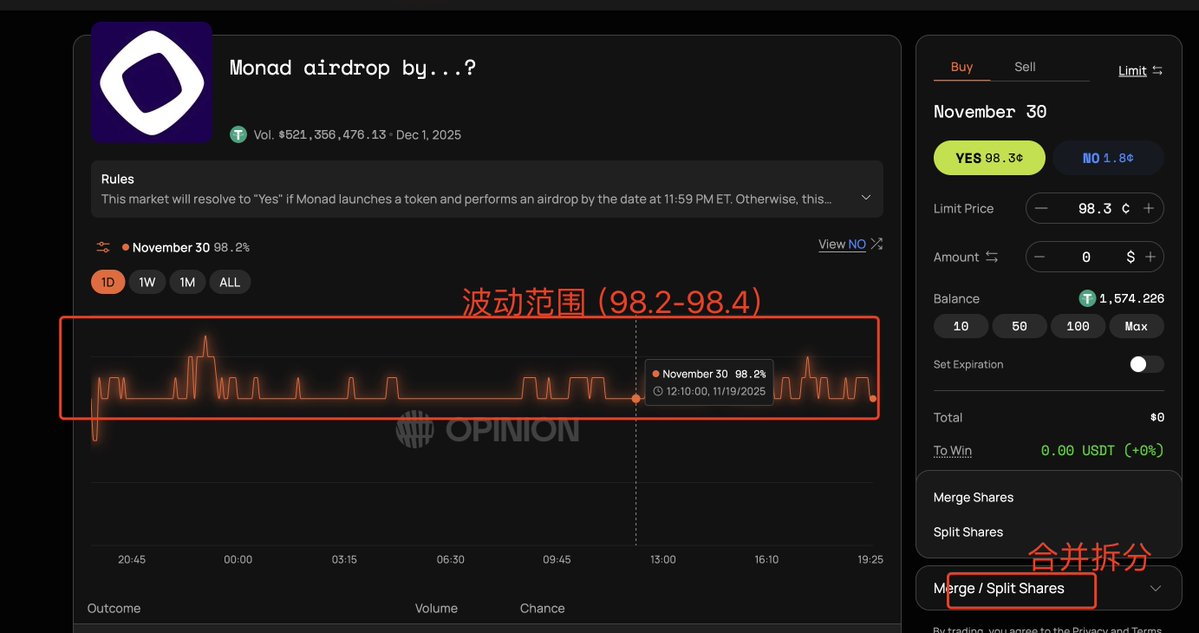1199x633 pixels.
Task: Click the Monad market logo thumbnail
Action: click(151, 82)
